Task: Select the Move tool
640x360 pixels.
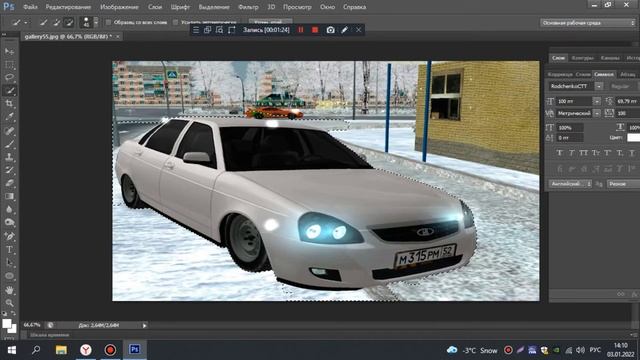Action: pyautogui.click(x=9, y=51)
